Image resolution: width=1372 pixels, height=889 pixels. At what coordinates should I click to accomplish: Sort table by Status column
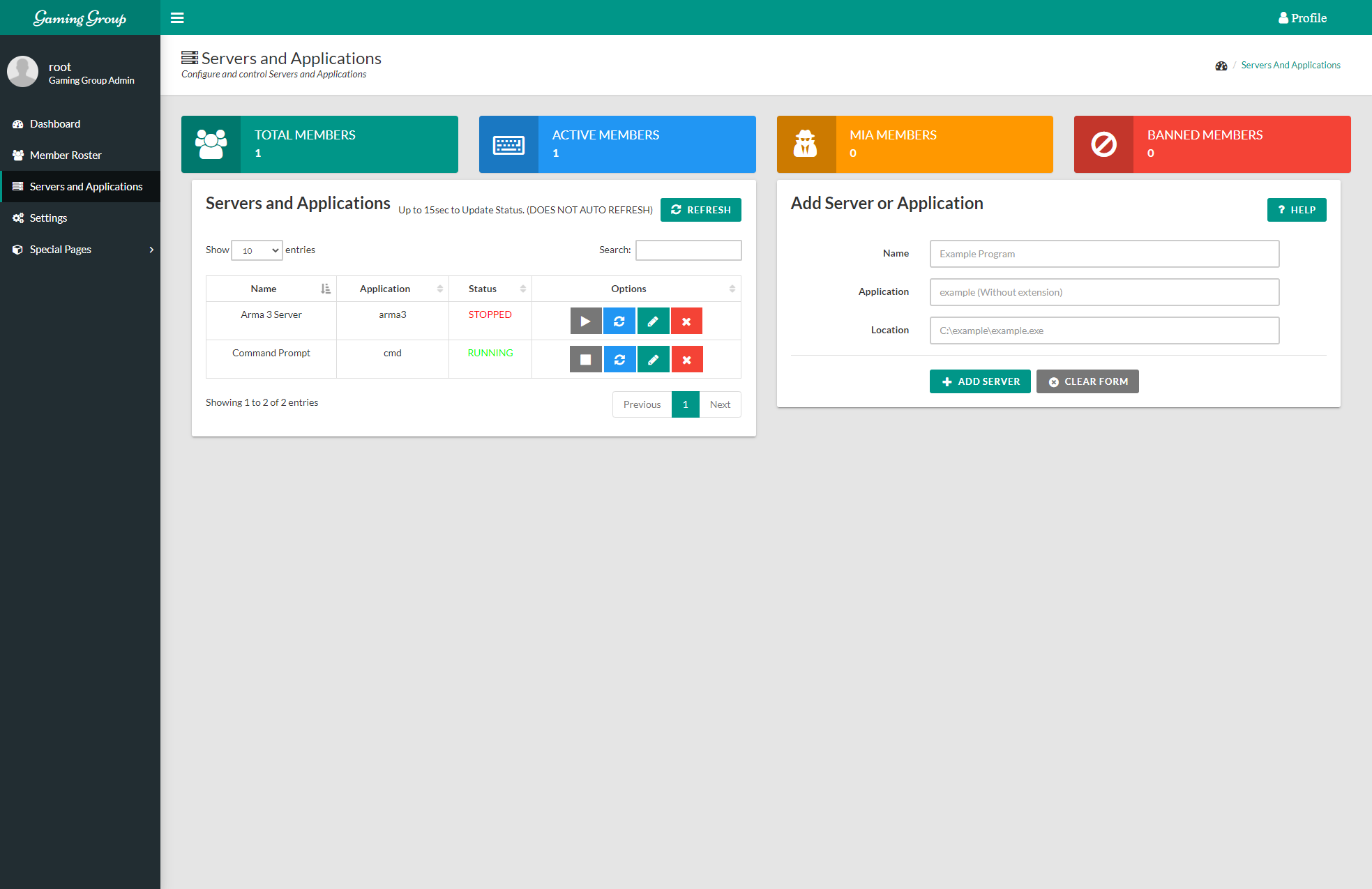tap(490, 289)
